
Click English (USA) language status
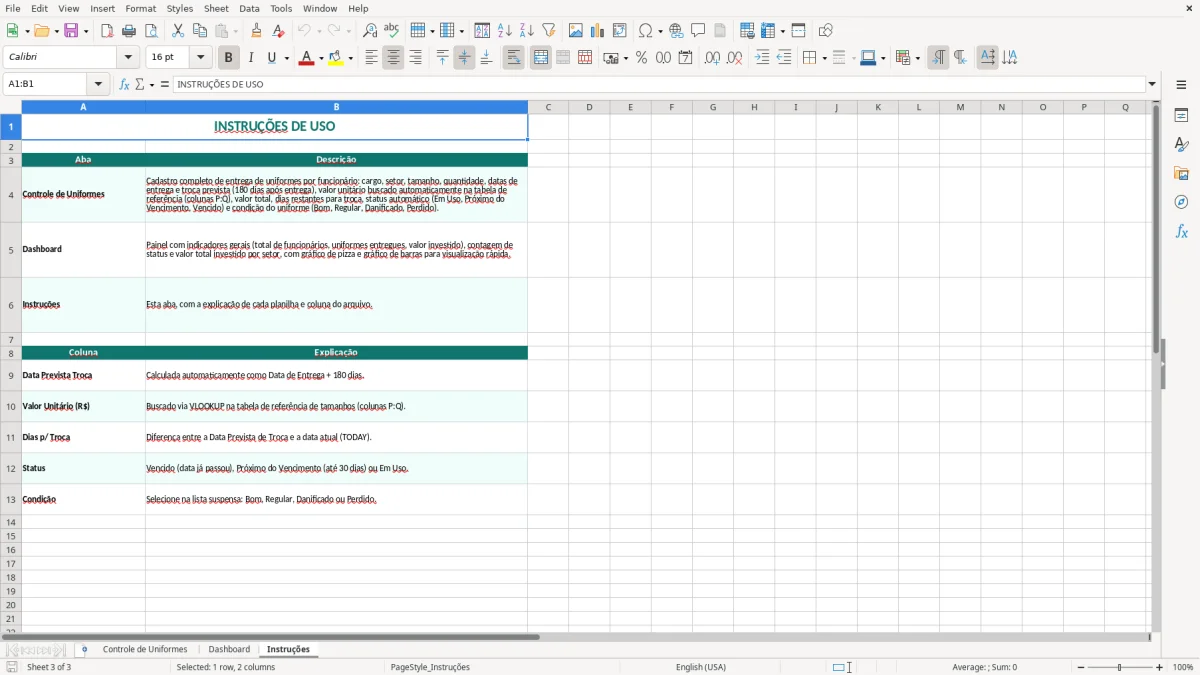[701, 667]
